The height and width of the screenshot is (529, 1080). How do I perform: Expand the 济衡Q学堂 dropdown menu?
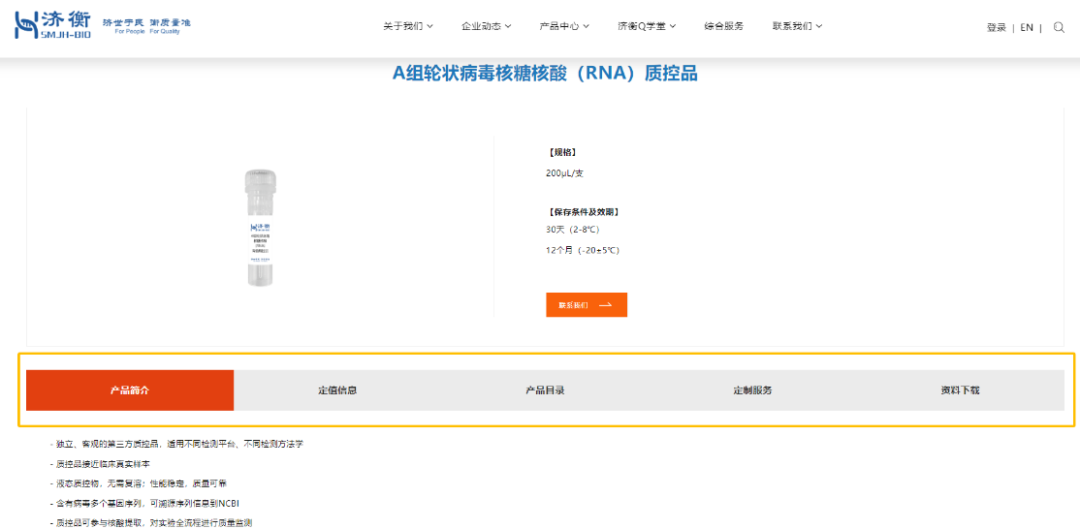pyautogui.click(x=647, y=27)
